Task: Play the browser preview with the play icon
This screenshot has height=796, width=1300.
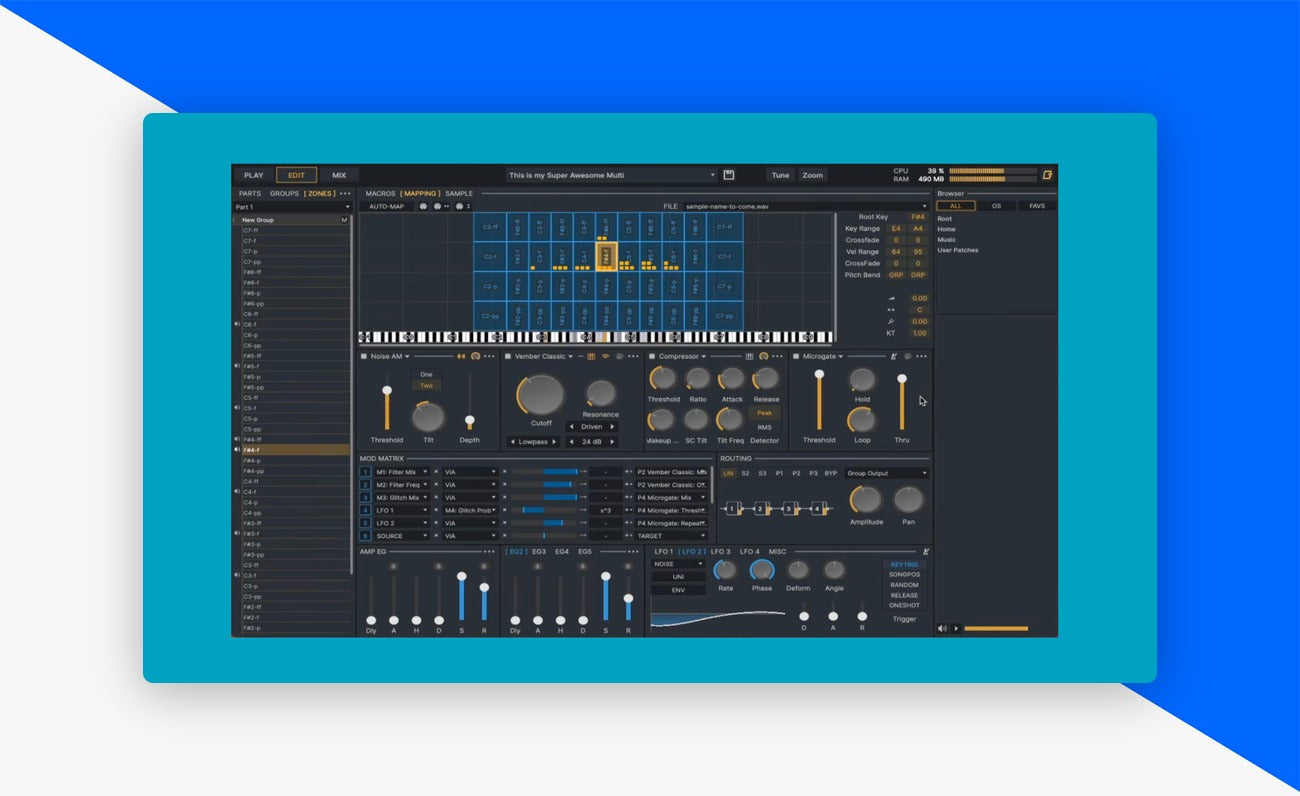Action: tap(956, 628)
